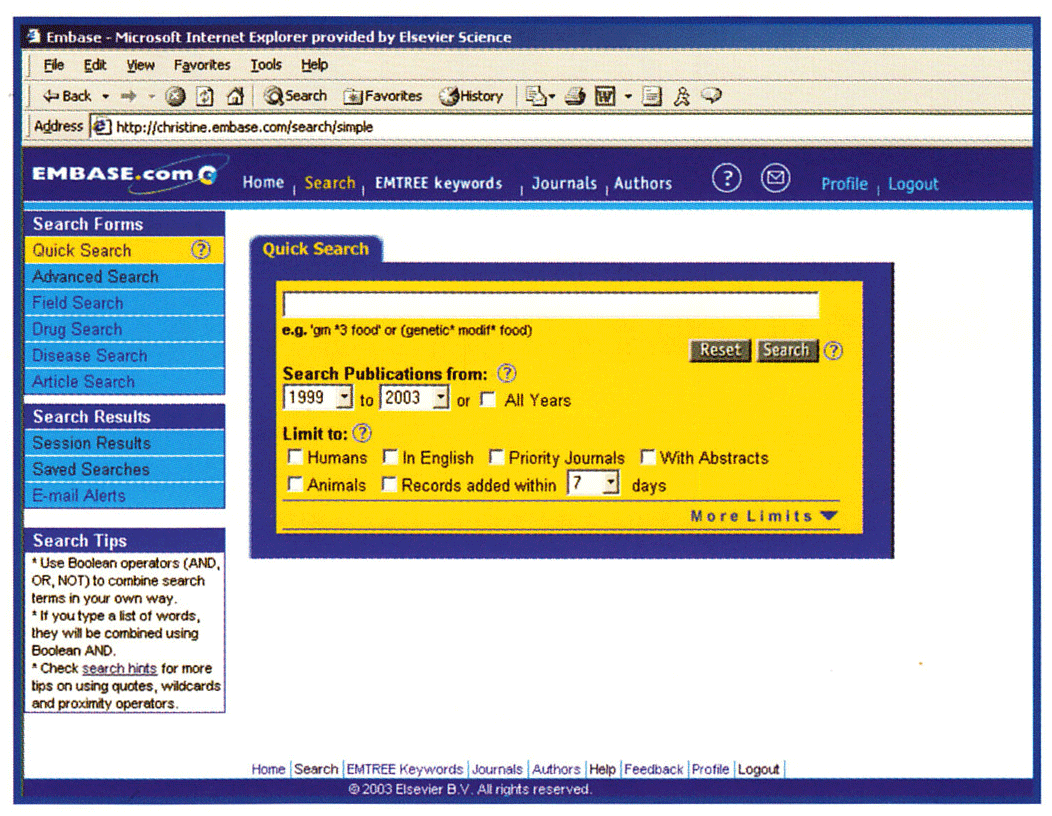
Task: Open Saved Searches from the sidebar
Action: tap(124, 469)
